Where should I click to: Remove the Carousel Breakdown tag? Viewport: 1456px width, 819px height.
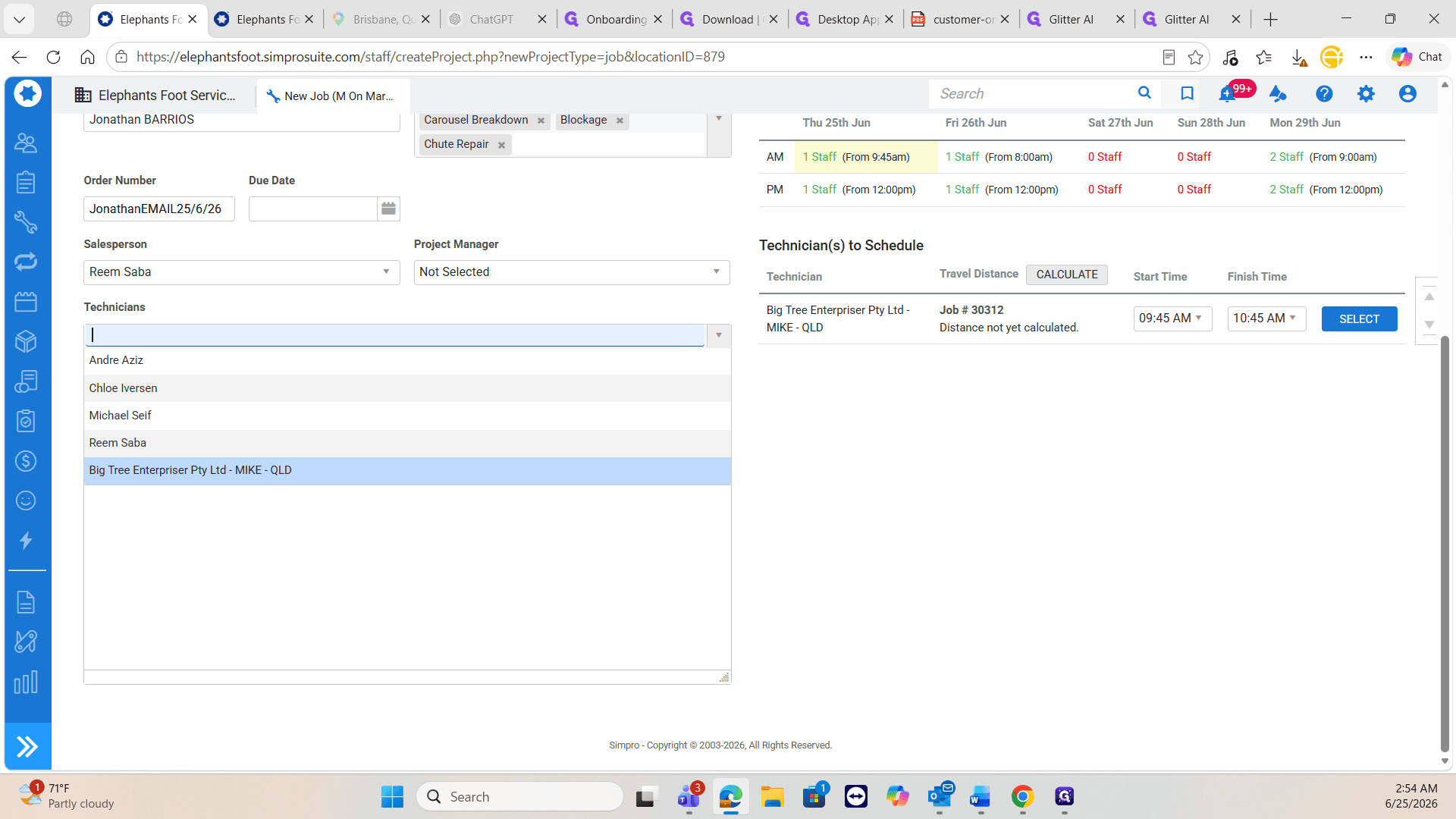click(541, 121)
